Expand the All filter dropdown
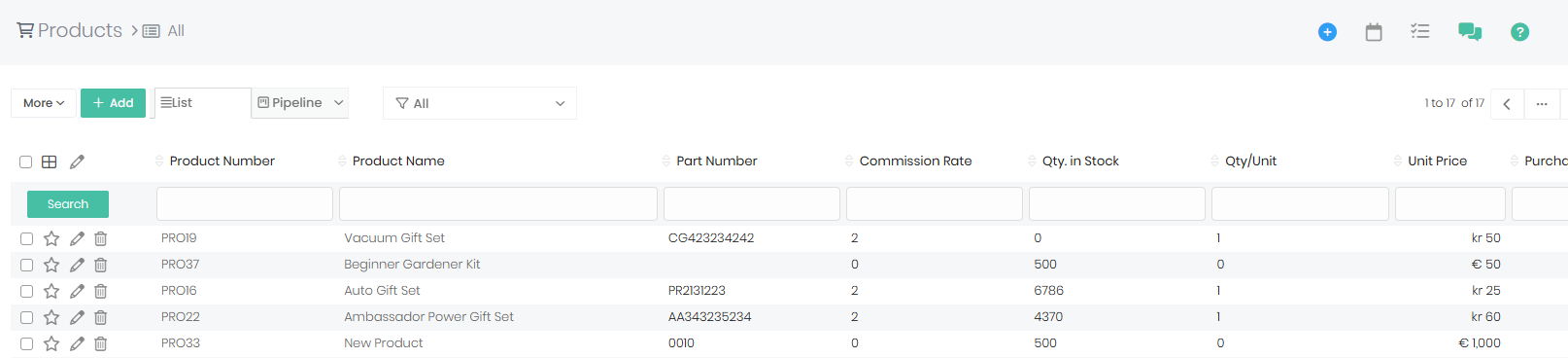Screen dimensions: 1568x358 (480, 103)
